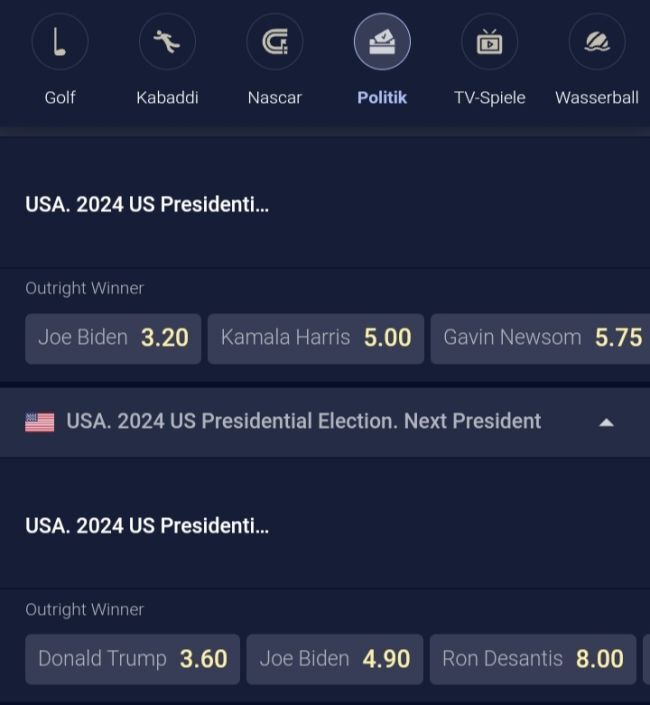650x705 pixels.
Task: Open the second USA 2024 US Presidenti... event
Action: pyautogui.click(x=147, y=525)
